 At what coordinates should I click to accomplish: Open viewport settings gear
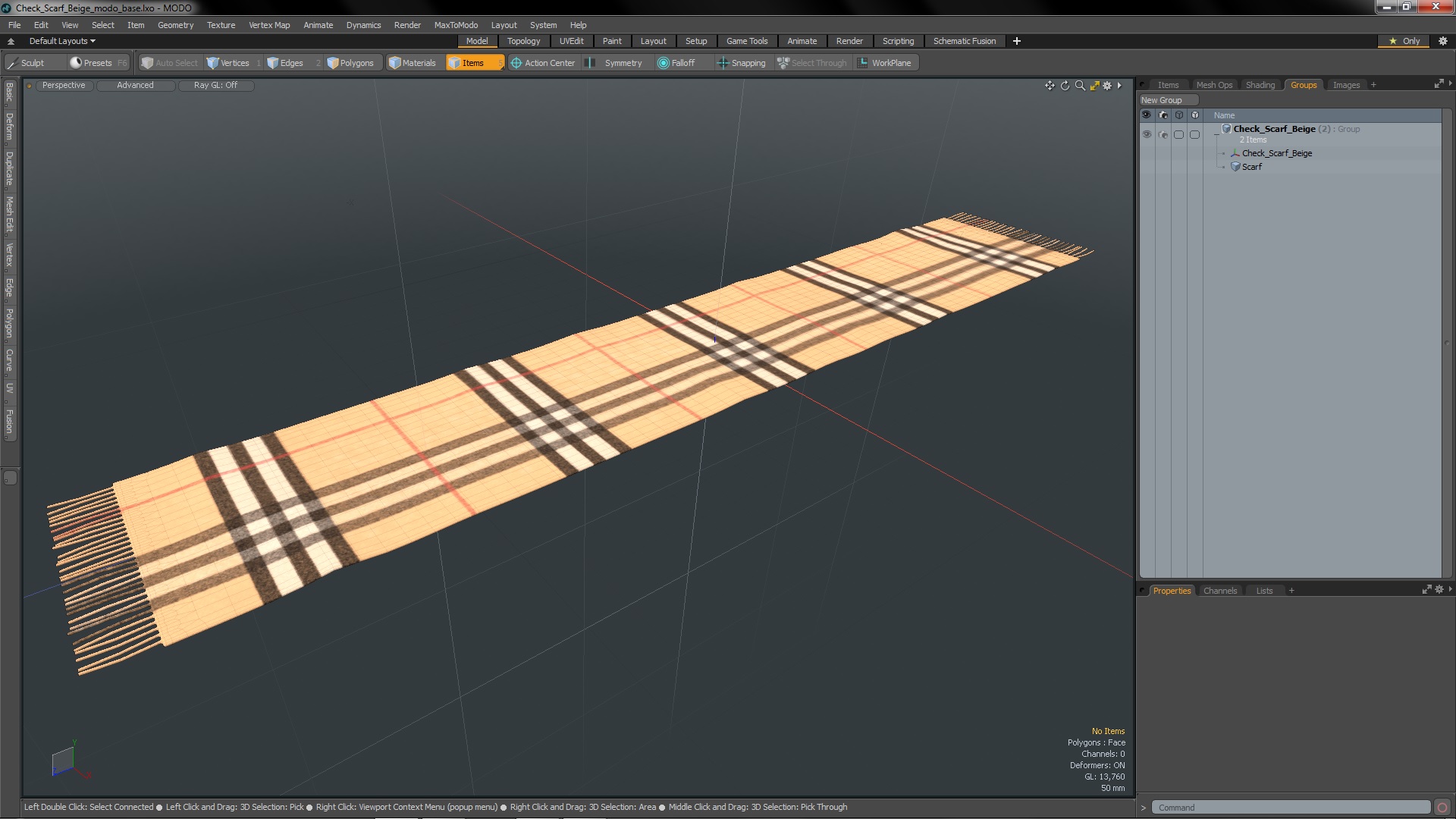pos(1107,86)
